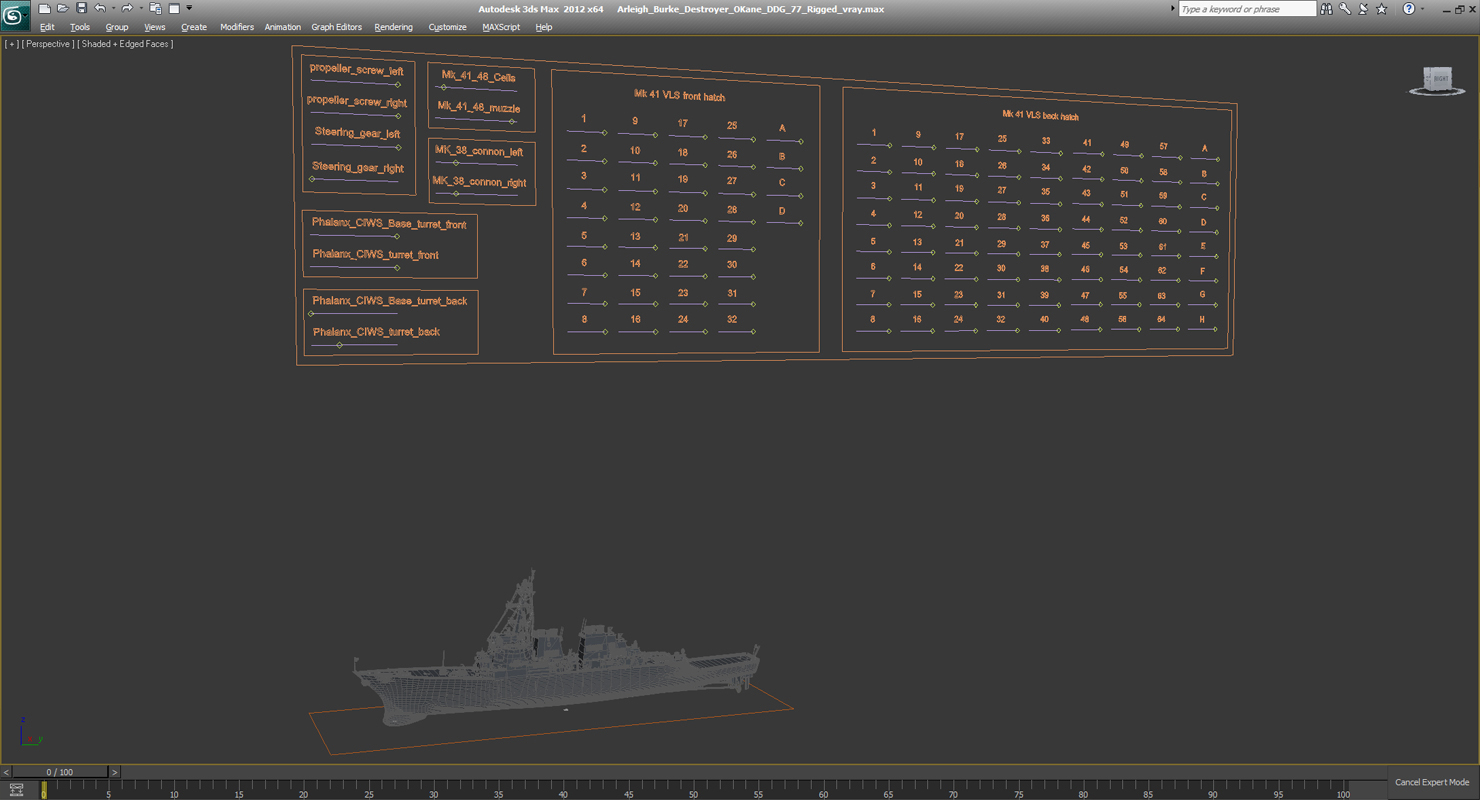Open Subscription Center key icon

click(1345, 9)
